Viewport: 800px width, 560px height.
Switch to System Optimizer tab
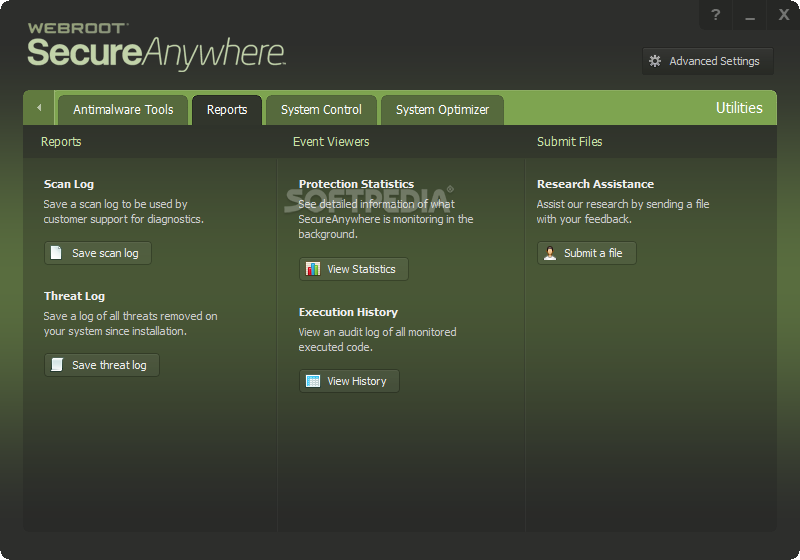[442, 110]
